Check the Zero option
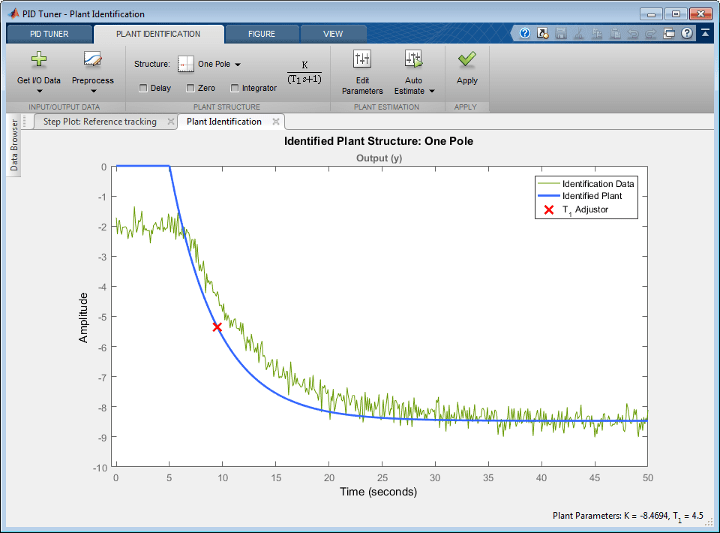This screenshot has height=533, width=720. [190, 88]
